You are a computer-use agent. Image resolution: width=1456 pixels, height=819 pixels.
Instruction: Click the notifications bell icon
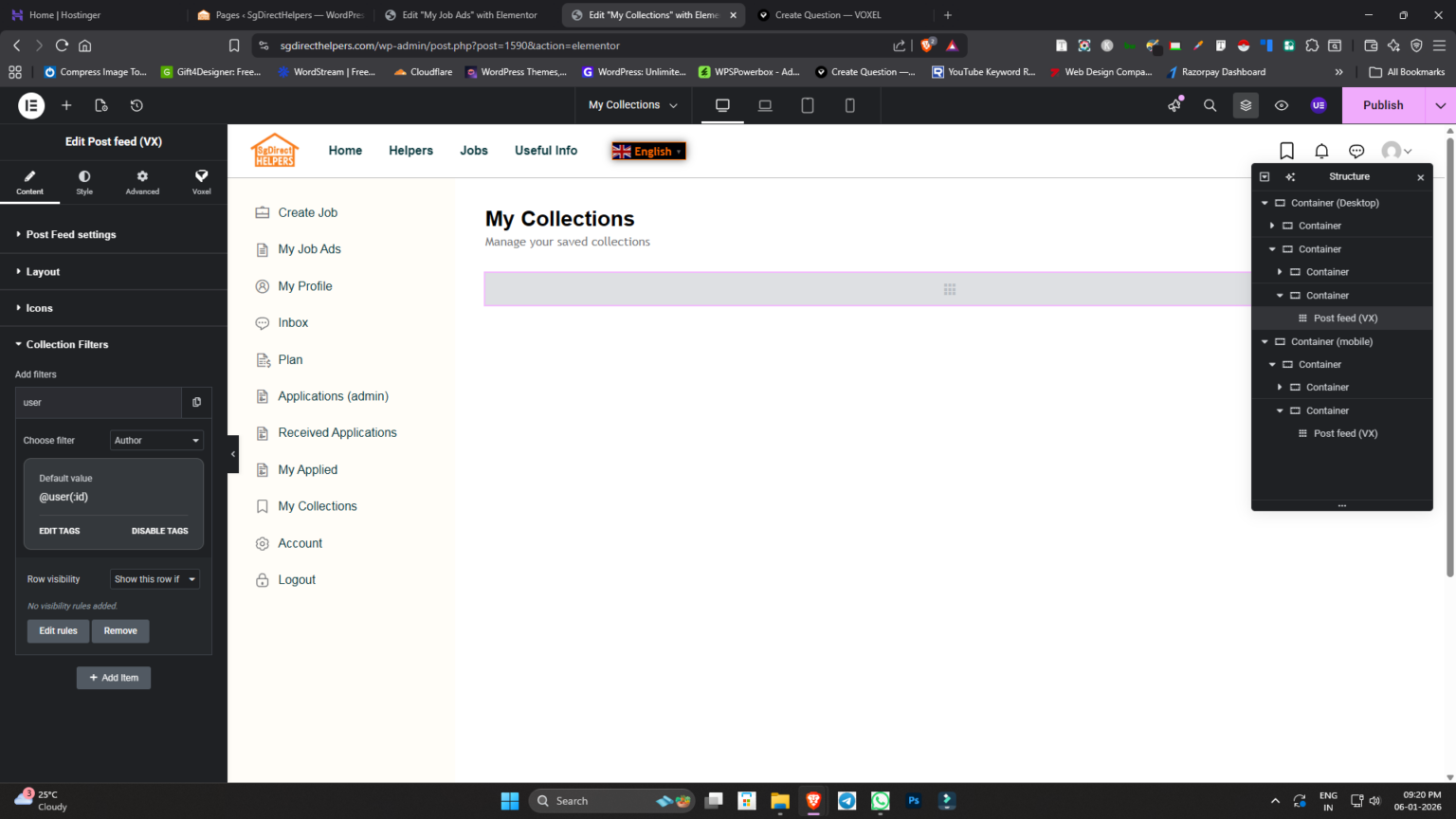point(1321,151)
